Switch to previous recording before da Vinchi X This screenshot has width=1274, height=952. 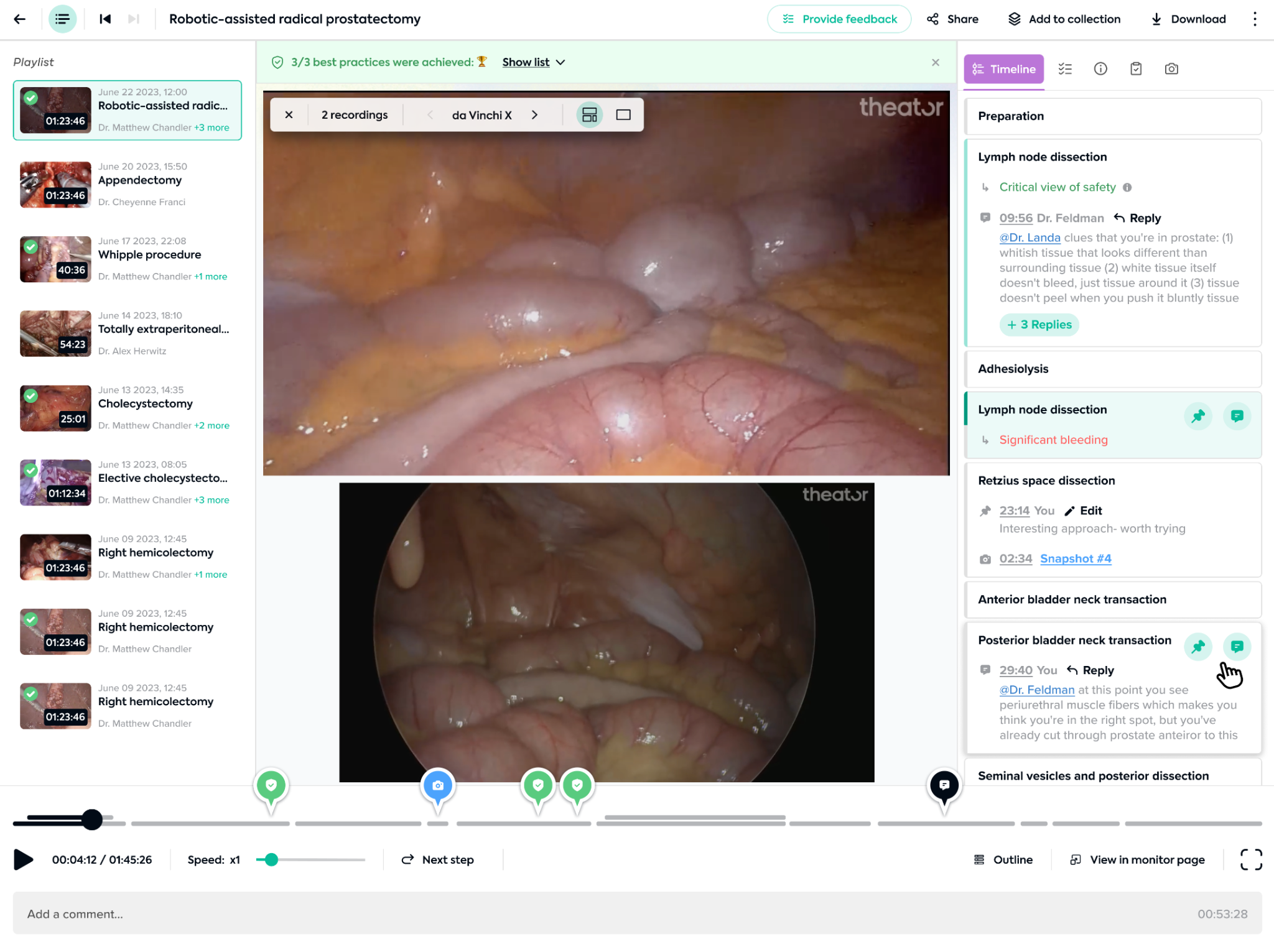click(x=430, y=115)
